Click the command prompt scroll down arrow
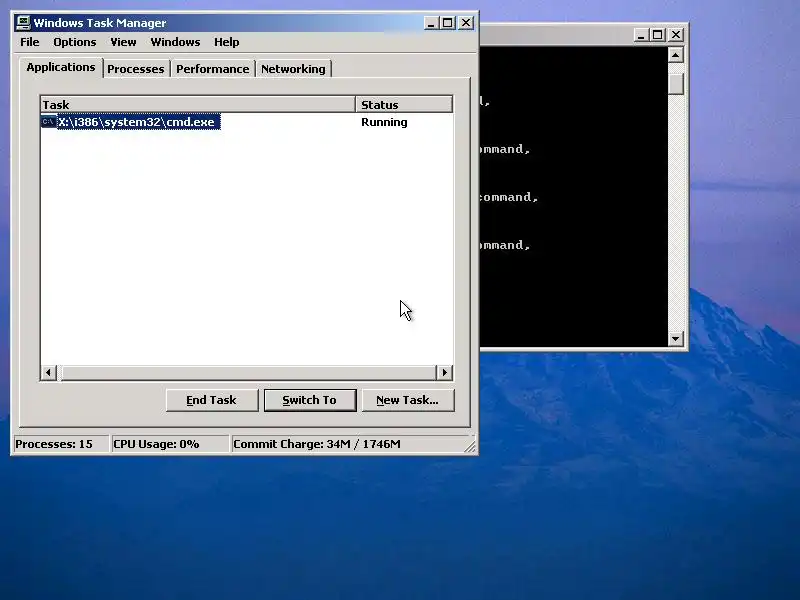Screen dimensions: 800x600 676,338
